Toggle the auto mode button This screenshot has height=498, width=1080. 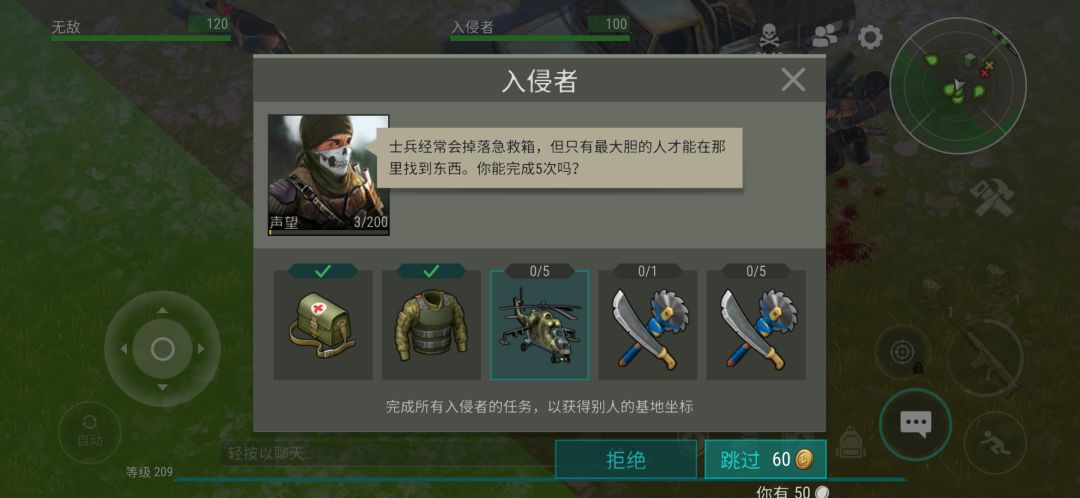click(x=90, y=432)
